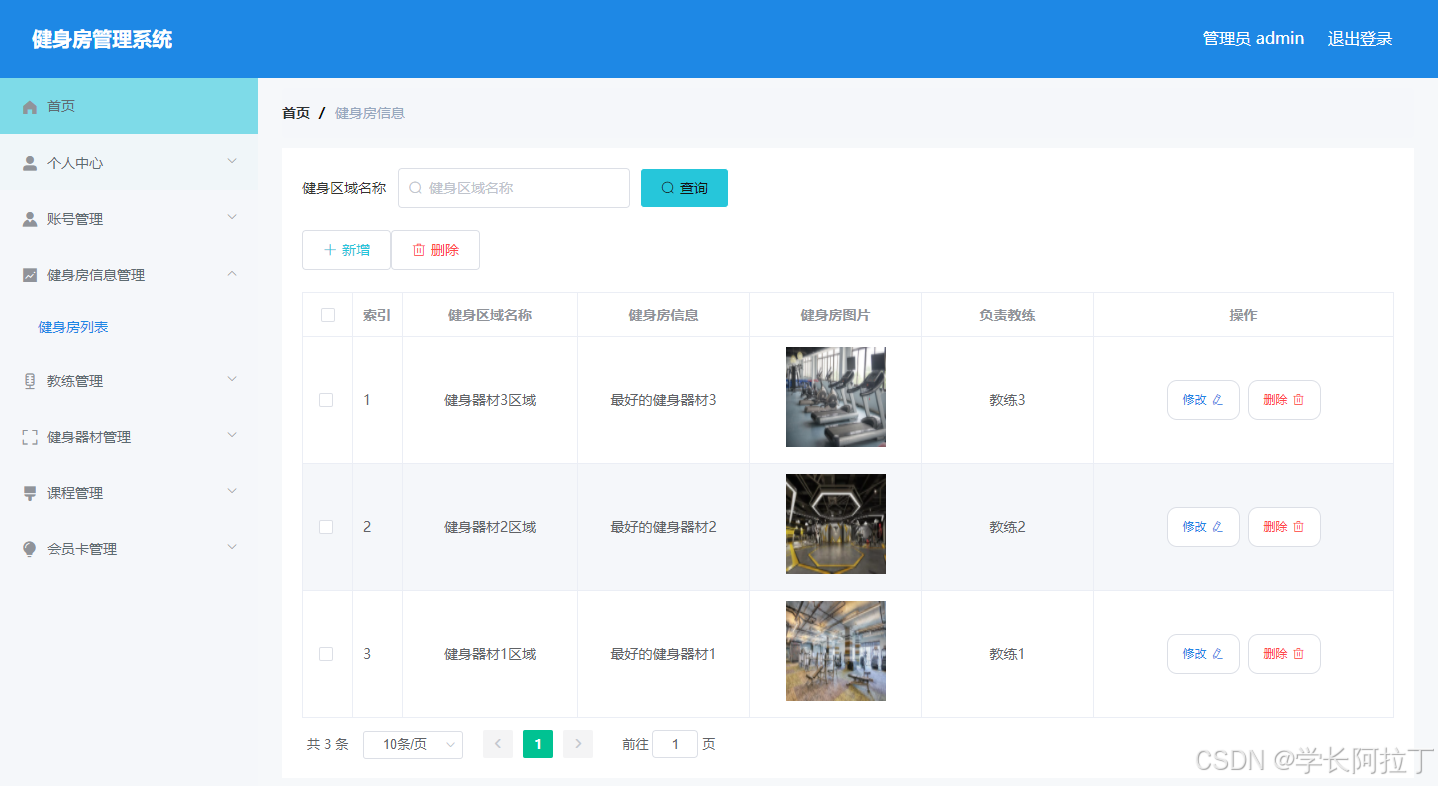Expand the 会员卡管理 menu chevron
The width and height of the screenshot is (1438, 786).
click(x=231, y=547)
